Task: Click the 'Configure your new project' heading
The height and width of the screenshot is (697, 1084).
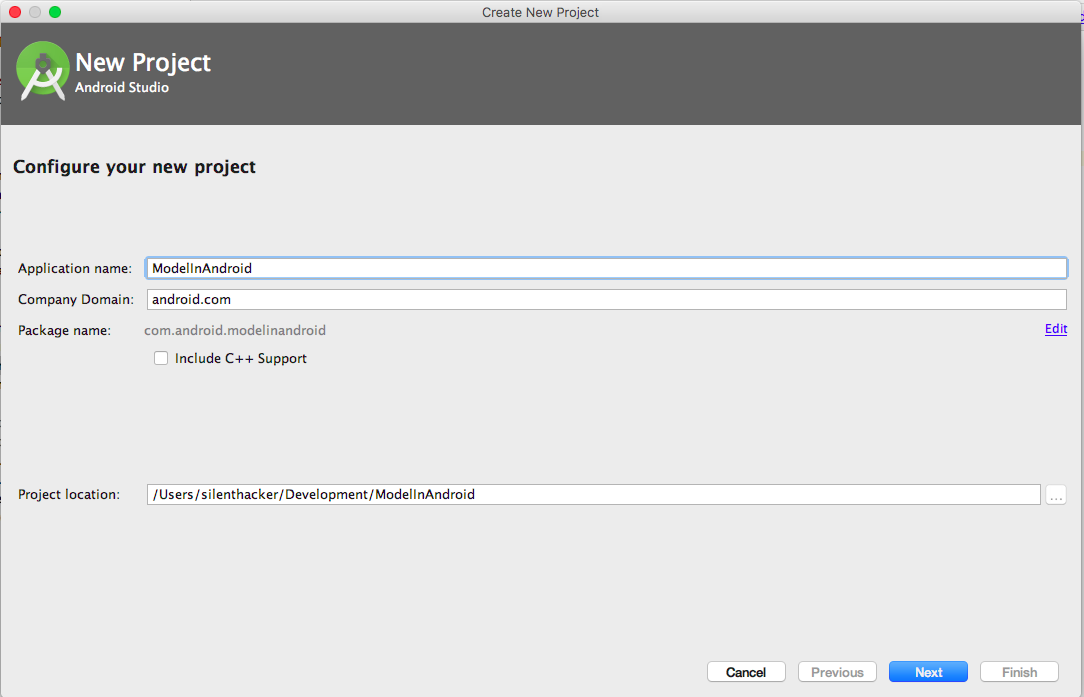Action: 134,167
